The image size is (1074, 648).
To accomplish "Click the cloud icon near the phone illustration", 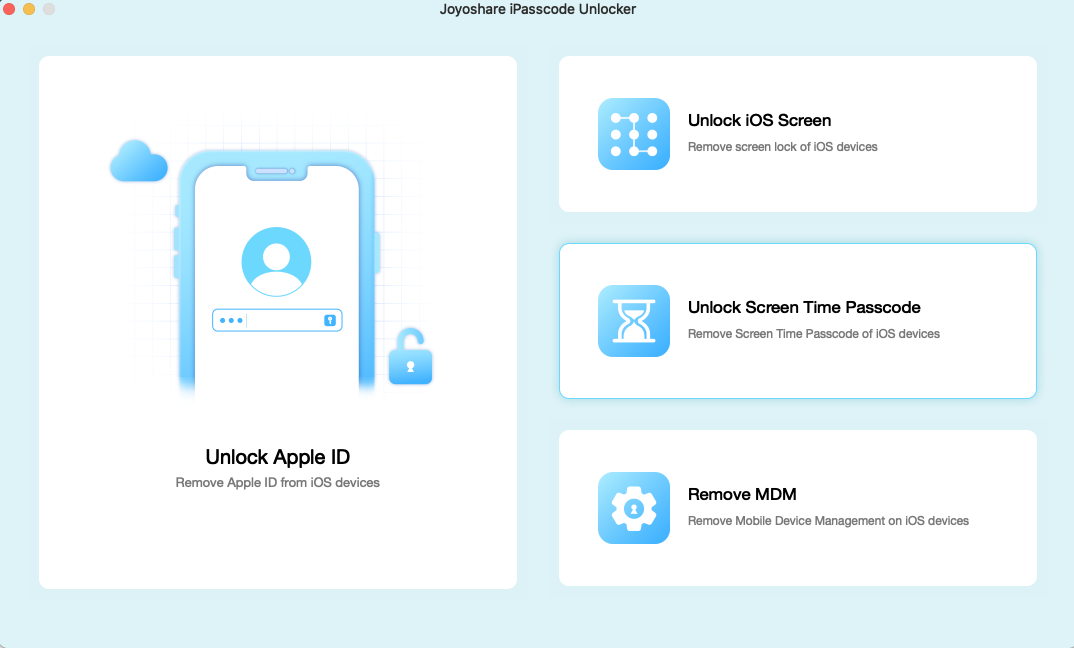I will point(139,161).
